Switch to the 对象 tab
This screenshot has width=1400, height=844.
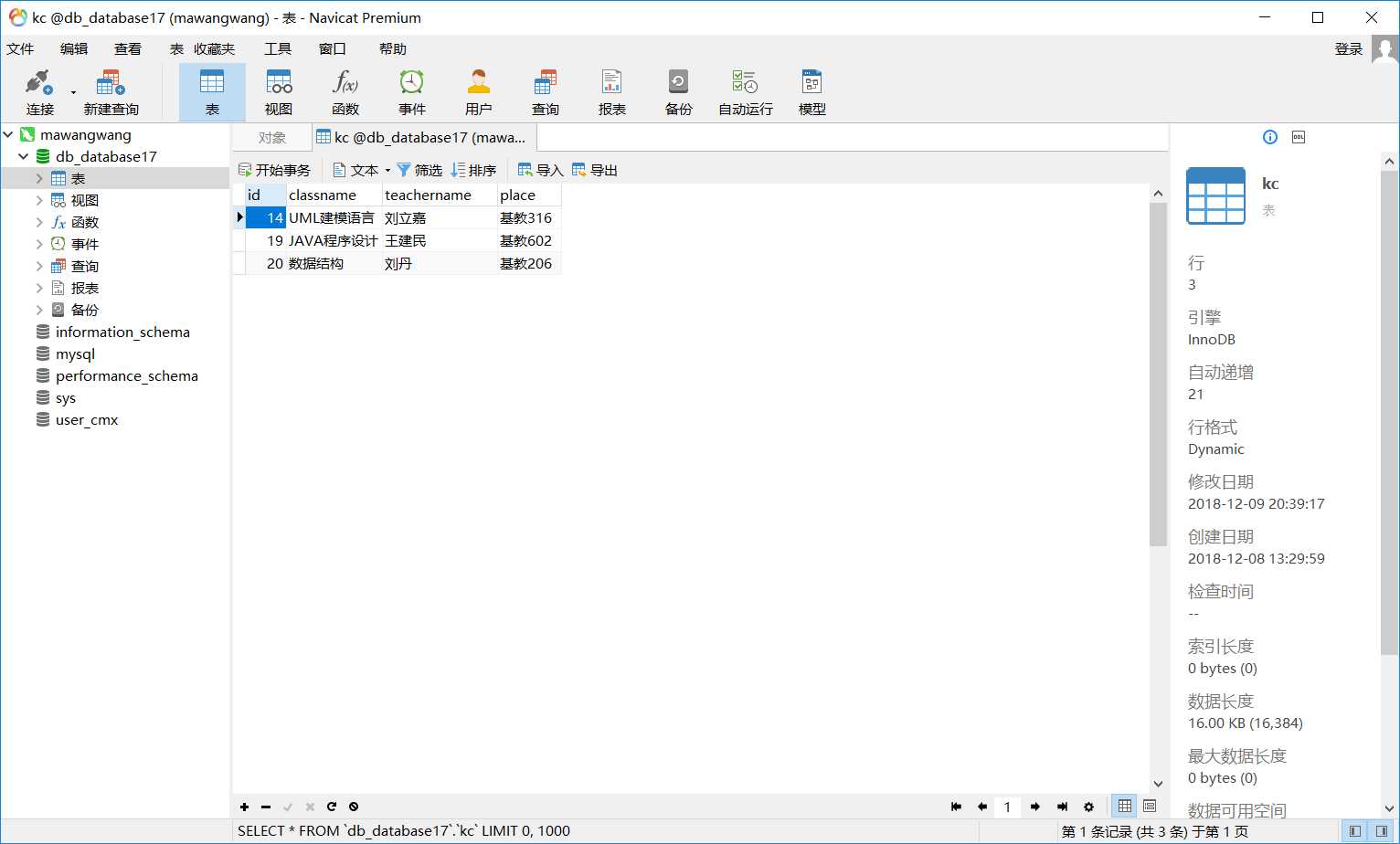point(272,137)
